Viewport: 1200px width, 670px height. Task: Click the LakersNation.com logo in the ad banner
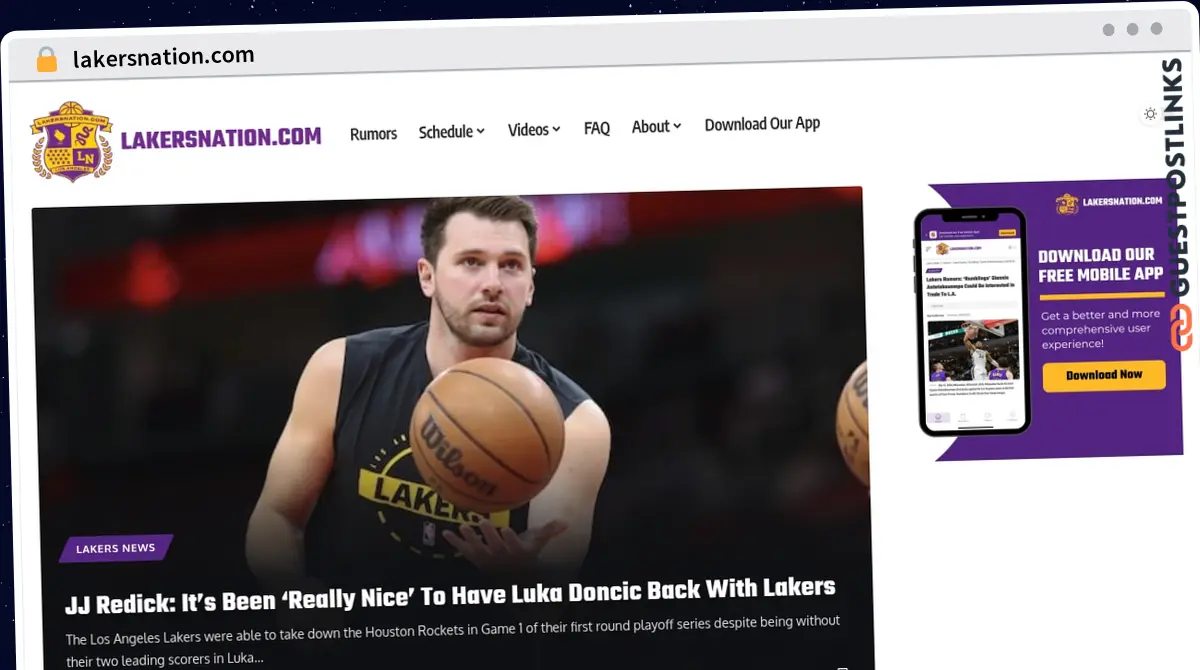pos(1110,203)
